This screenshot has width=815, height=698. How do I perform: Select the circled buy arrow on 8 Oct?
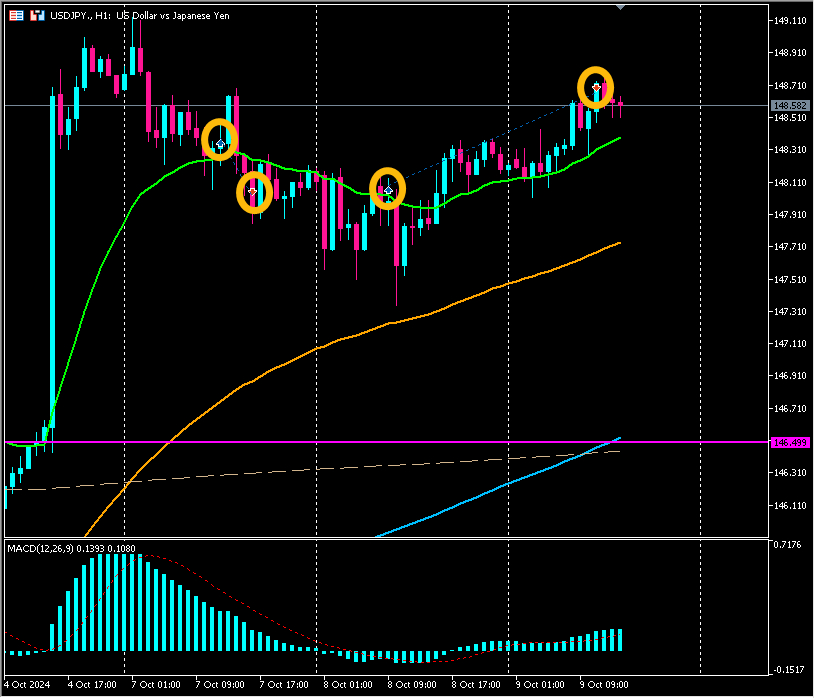click(388, 189)
